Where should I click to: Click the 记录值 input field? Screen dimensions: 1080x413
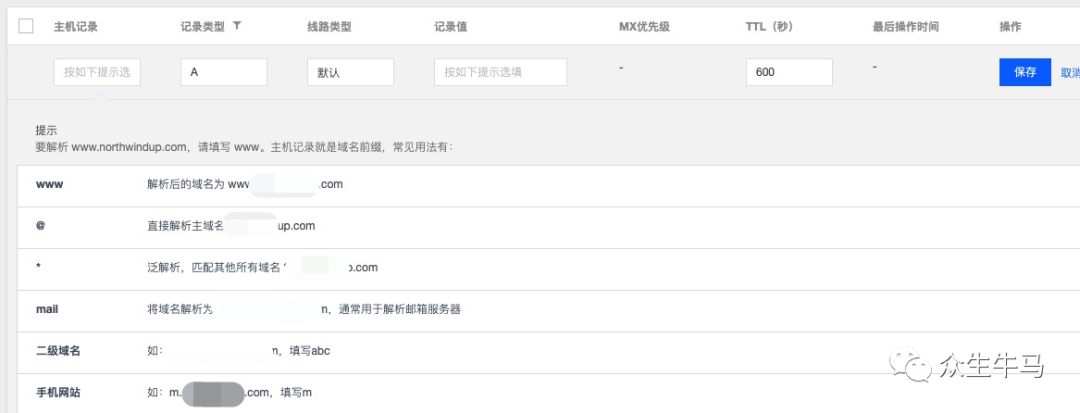click(500, 72)
